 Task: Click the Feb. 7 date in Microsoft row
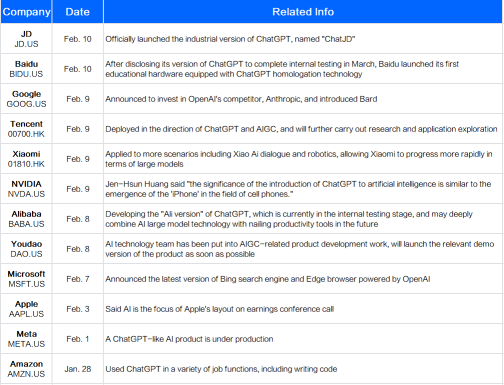click(x=78, y=279)
